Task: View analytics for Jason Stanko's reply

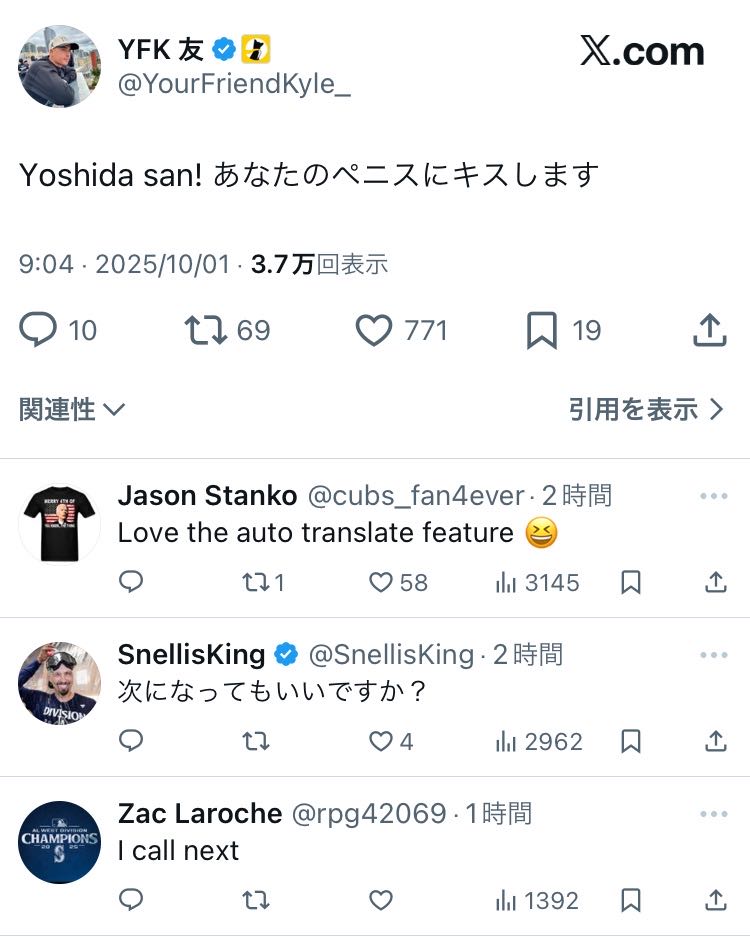Action: tap(506, 582)
